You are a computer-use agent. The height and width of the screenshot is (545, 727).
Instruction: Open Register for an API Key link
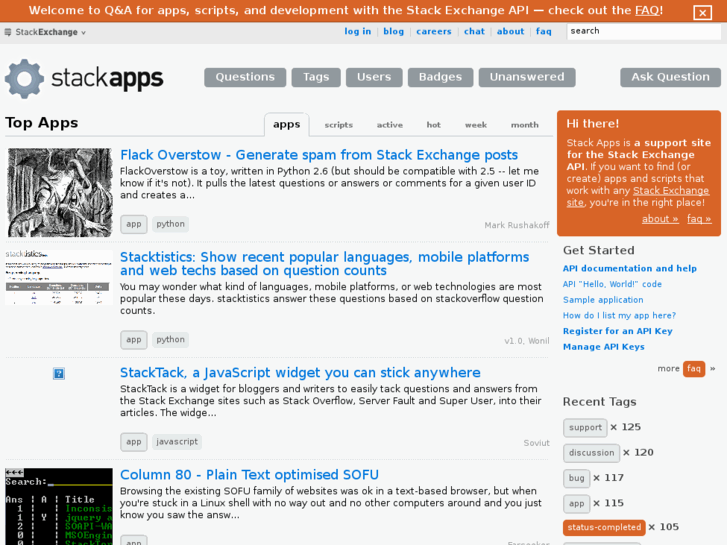617,331
